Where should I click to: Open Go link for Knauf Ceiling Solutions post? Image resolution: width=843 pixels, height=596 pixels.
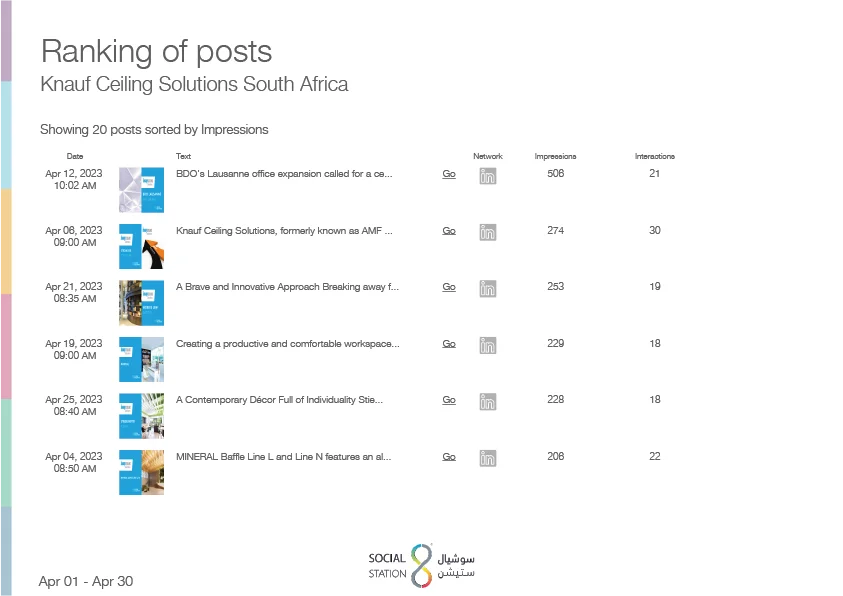pos(449,231)
